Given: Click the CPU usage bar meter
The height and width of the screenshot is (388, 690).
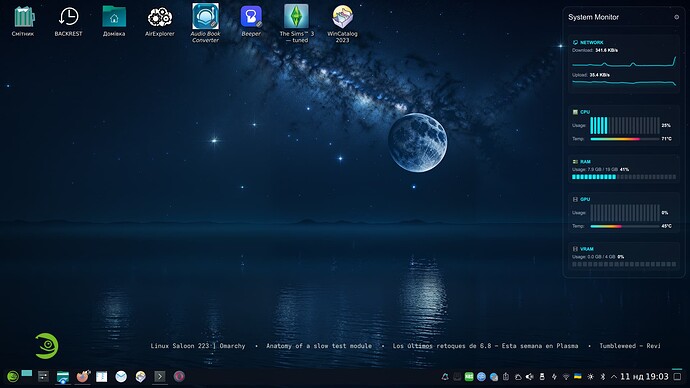Looking at the screenshot, I should (x=624, y=125).
